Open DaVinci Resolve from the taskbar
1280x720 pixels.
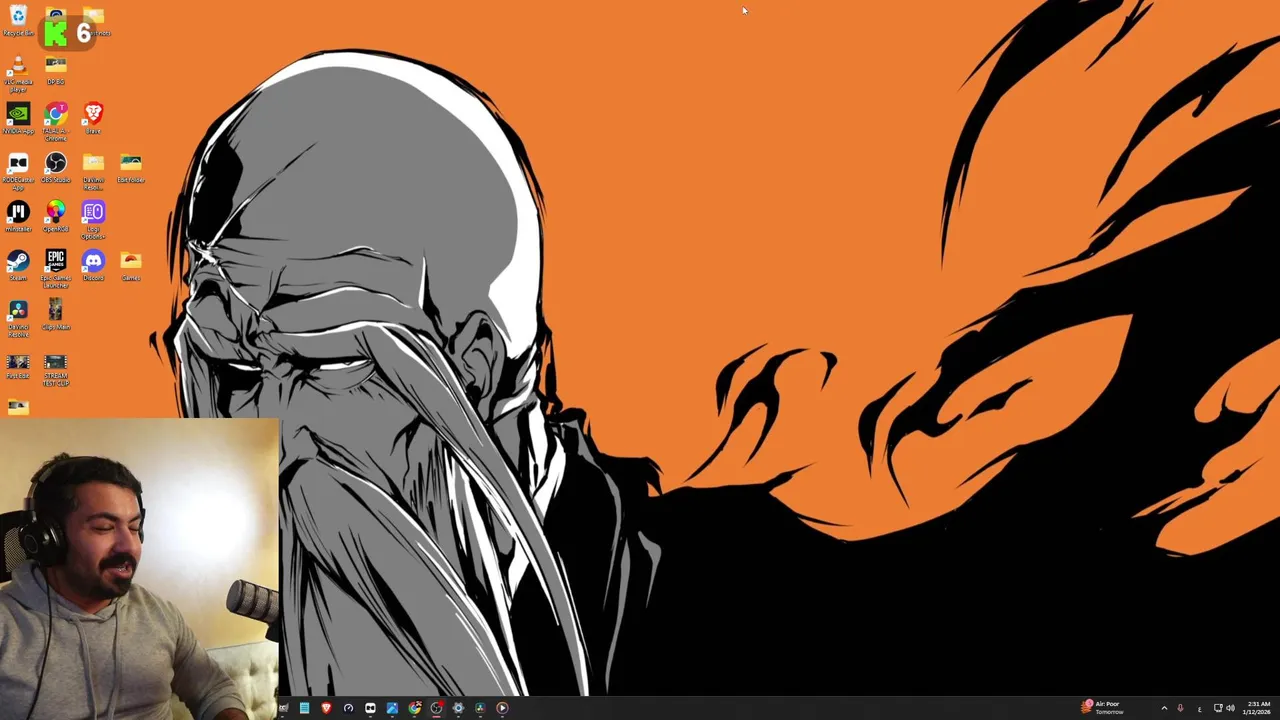(x=480, y=708)
